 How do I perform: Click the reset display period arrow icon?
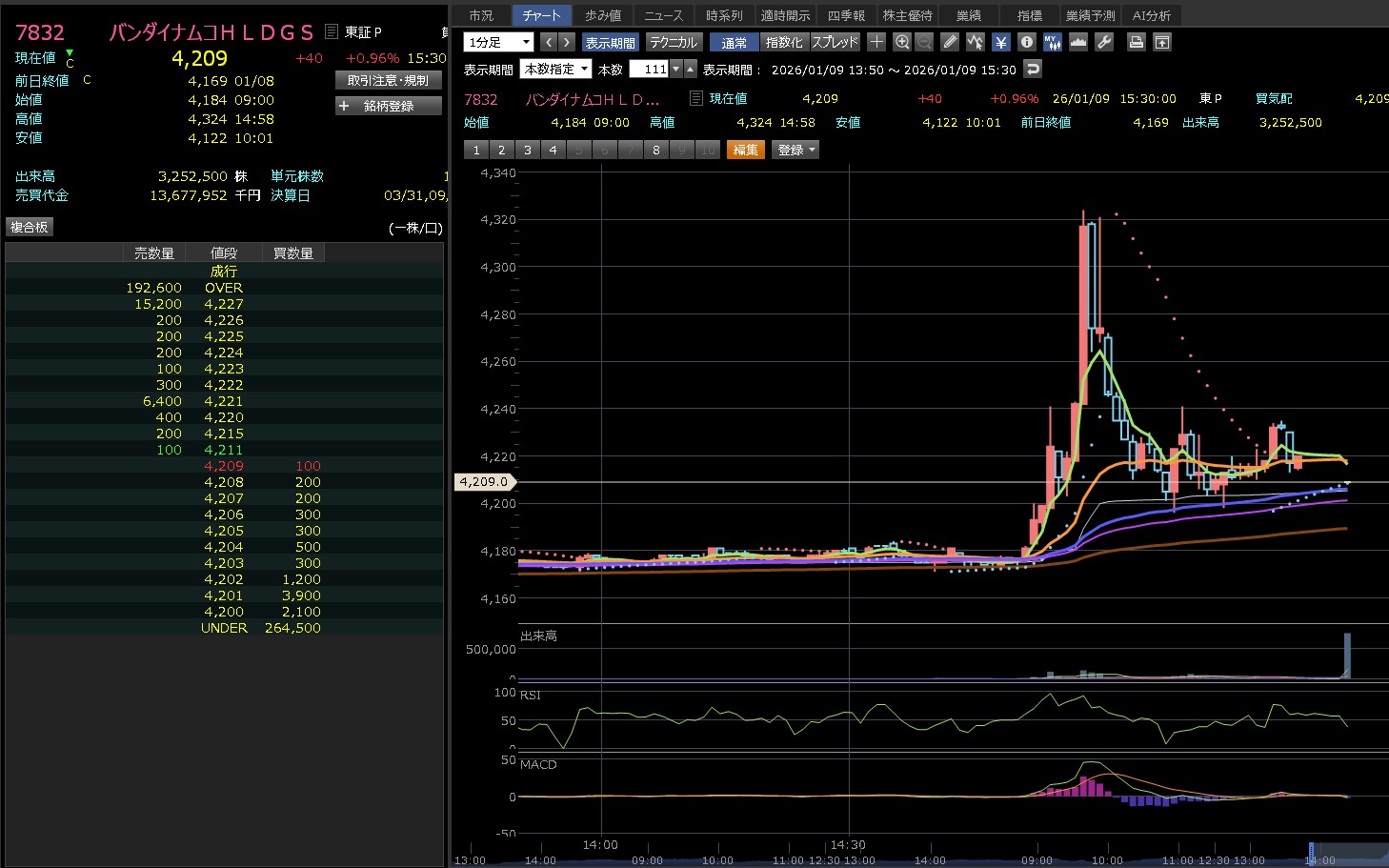[x=1033, y=69]
